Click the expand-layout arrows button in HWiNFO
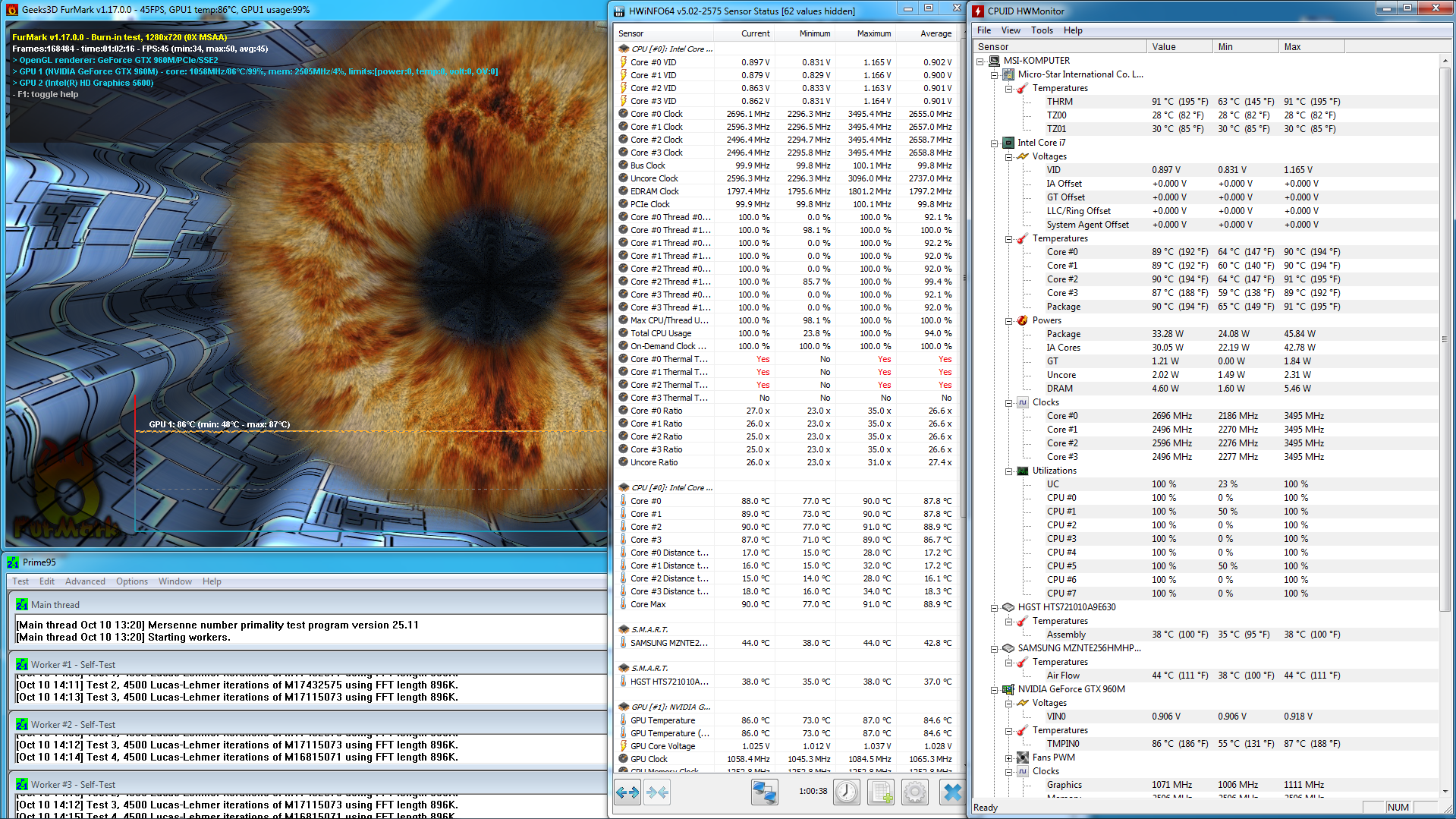 coord(627,792)
